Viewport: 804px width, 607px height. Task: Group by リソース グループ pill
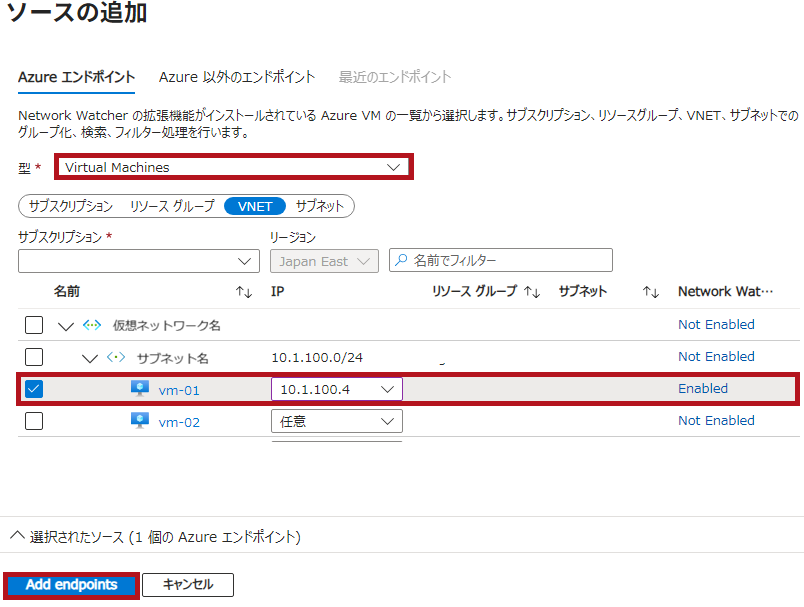click(172, 206)
